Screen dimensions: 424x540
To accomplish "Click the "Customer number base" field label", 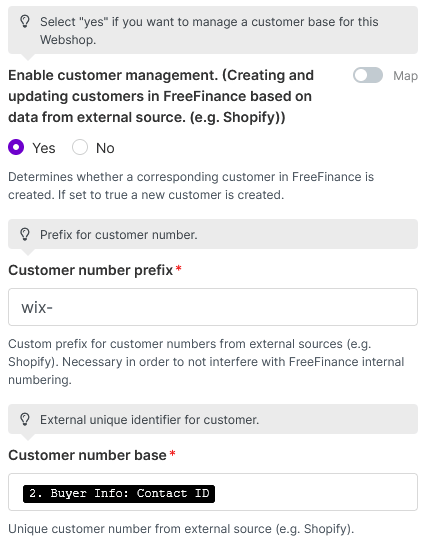I will [x=87, y=455].
